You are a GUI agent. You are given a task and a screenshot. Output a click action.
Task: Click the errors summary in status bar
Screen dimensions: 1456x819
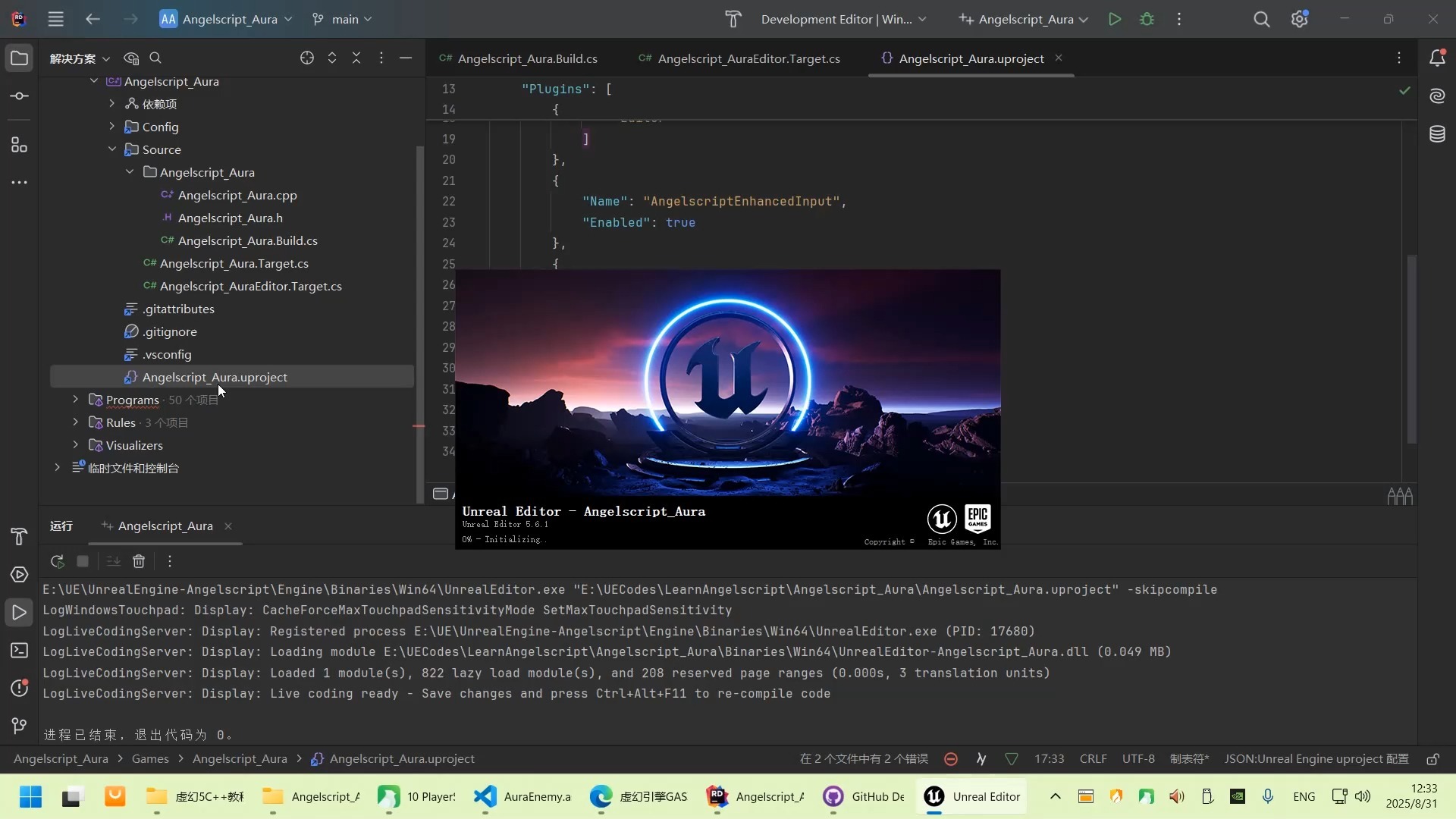click(x=864, y=759)
